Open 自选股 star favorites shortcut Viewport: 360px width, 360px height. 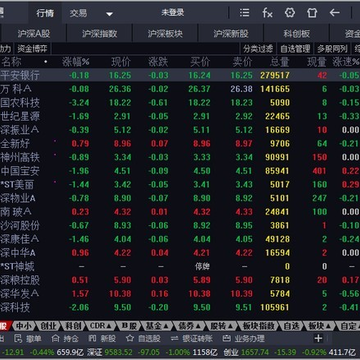coord(143,339)
